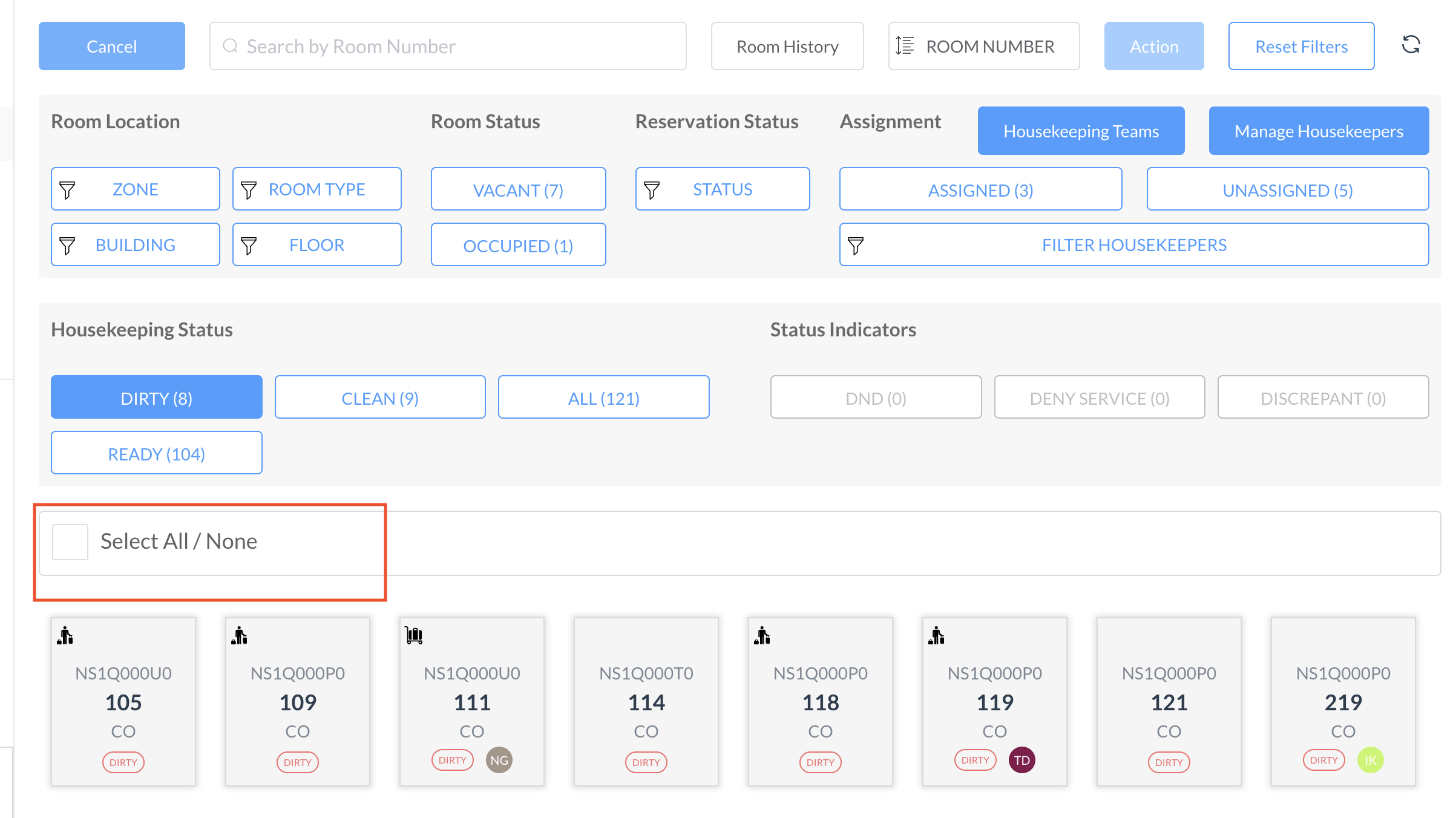Click the luggage cart icon on room 111
The height and width of the screenshot is (818, 1456).
(414, 635)
